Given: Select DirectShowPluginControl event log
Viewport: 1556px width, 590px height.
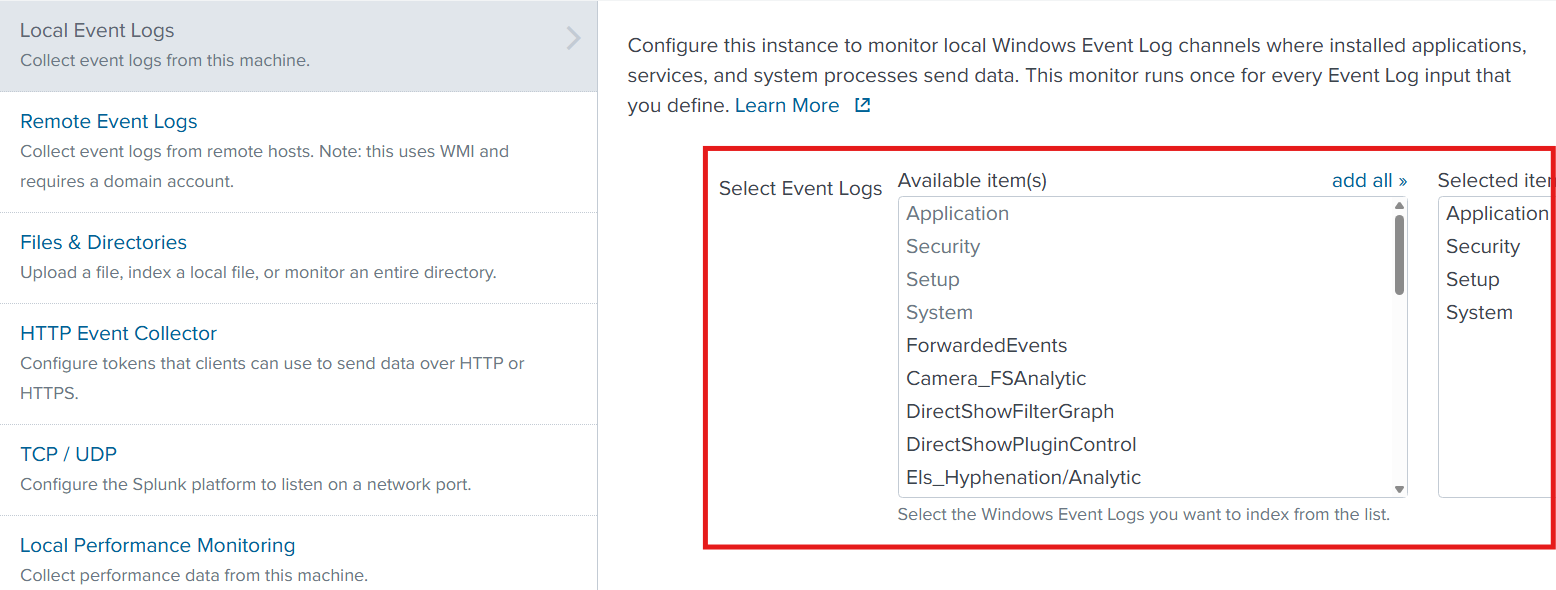Looking at the screenshot, I should 1020,444.
